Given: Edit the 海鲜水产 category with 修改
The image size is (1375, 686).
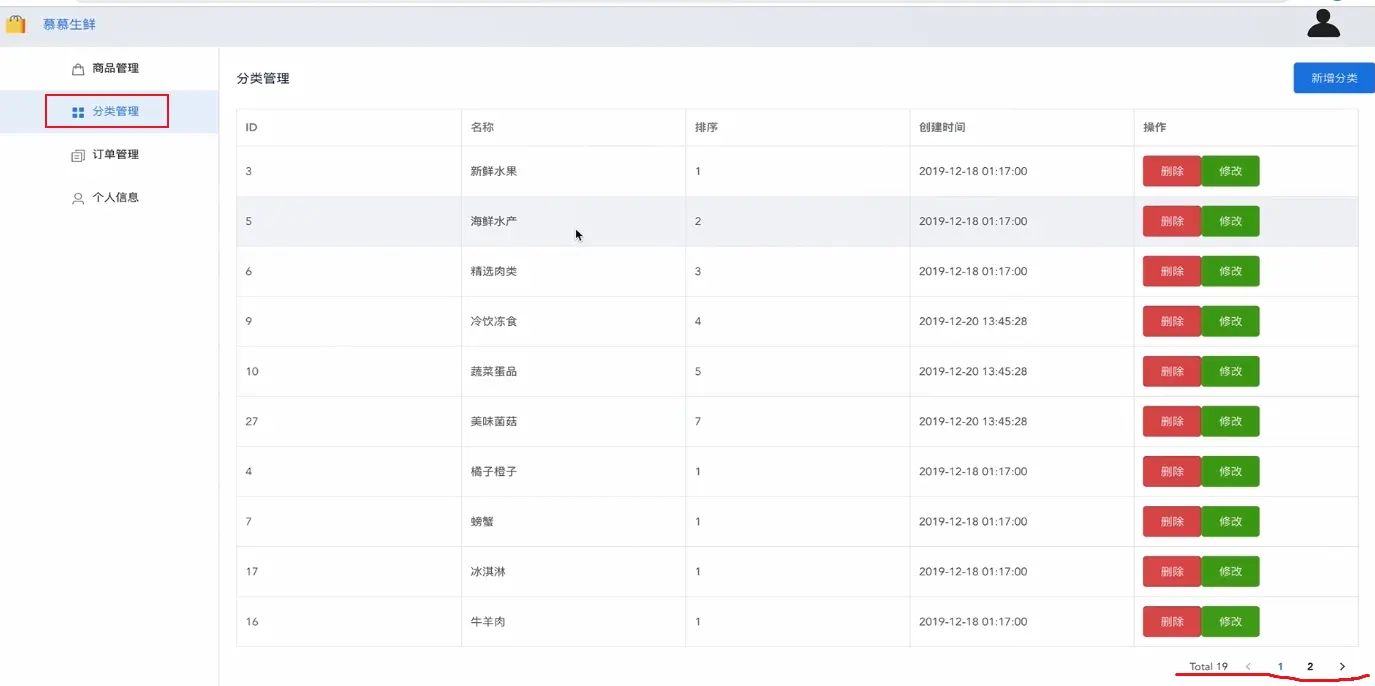Looking at the screenshot, I should point(1230,221).
